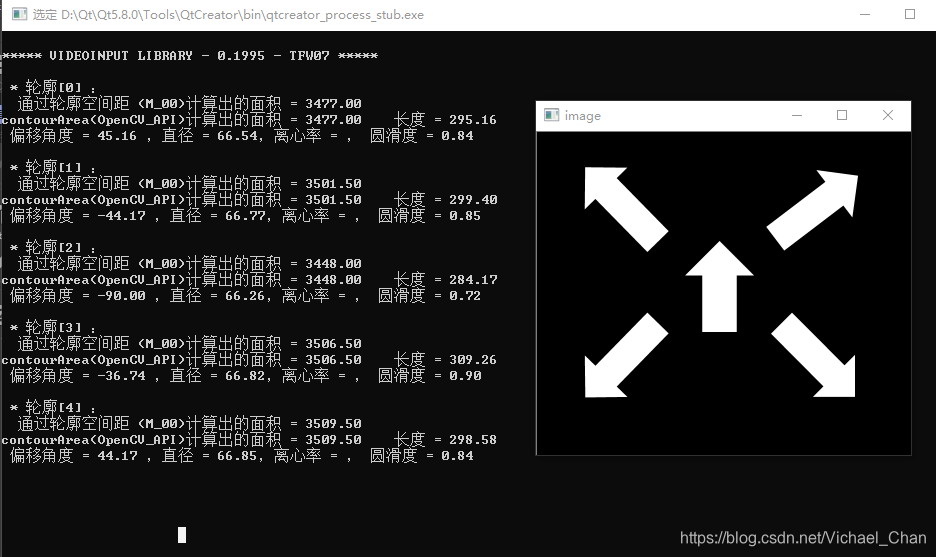Click the length value 284.17
The height and width of the screenshot is (557, 936).
pyautogui.click(x=473, y=279)
